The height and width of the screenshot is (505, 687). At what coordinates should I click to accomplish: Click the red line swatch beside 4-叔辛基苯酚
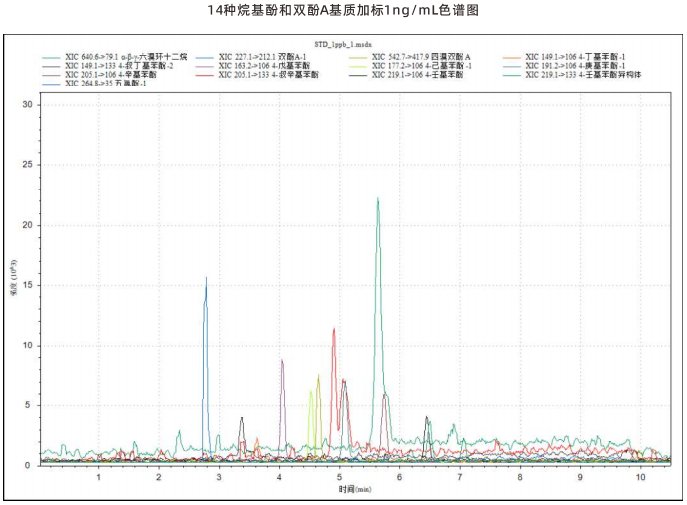pos(205,75)
